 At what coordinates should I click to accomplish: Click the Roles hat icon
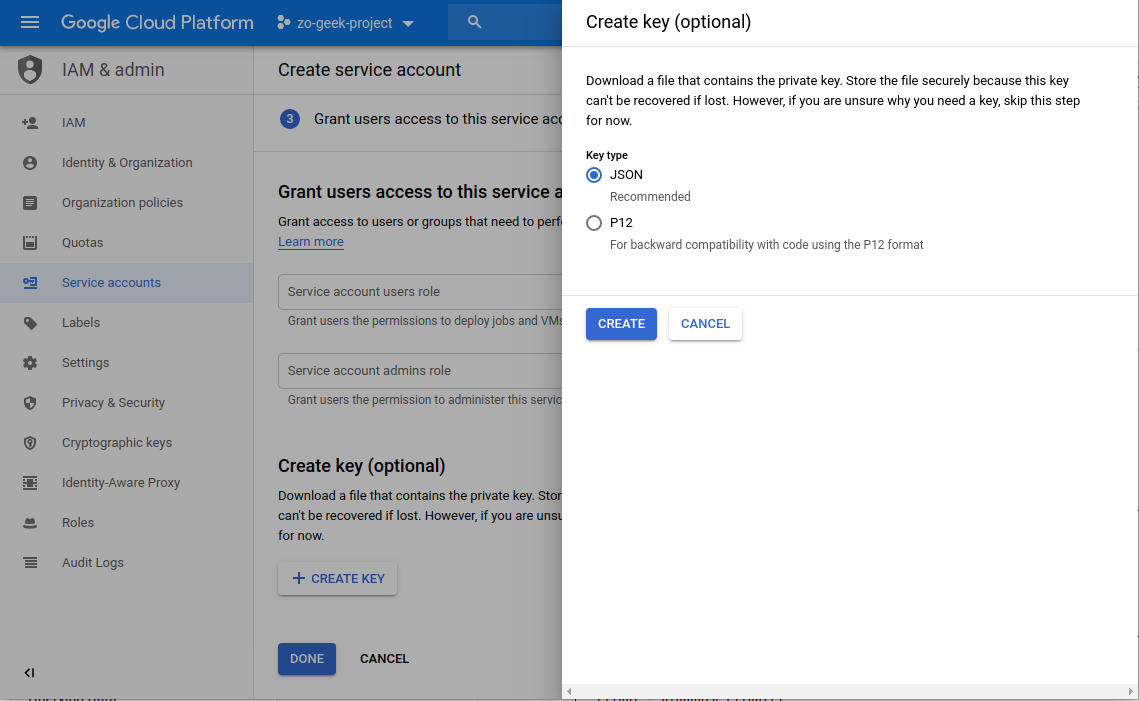30,522
